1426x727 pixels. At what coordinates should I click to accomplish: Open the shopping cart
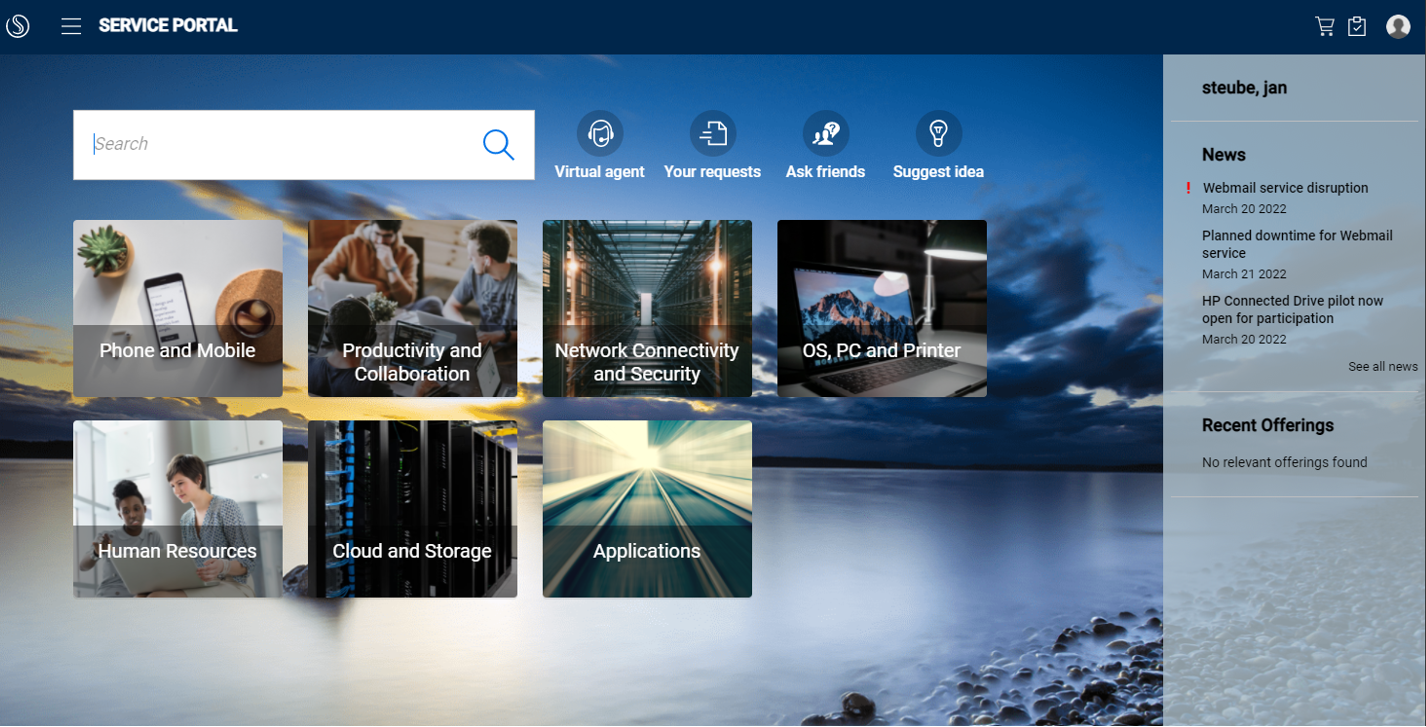point(1324,26)
